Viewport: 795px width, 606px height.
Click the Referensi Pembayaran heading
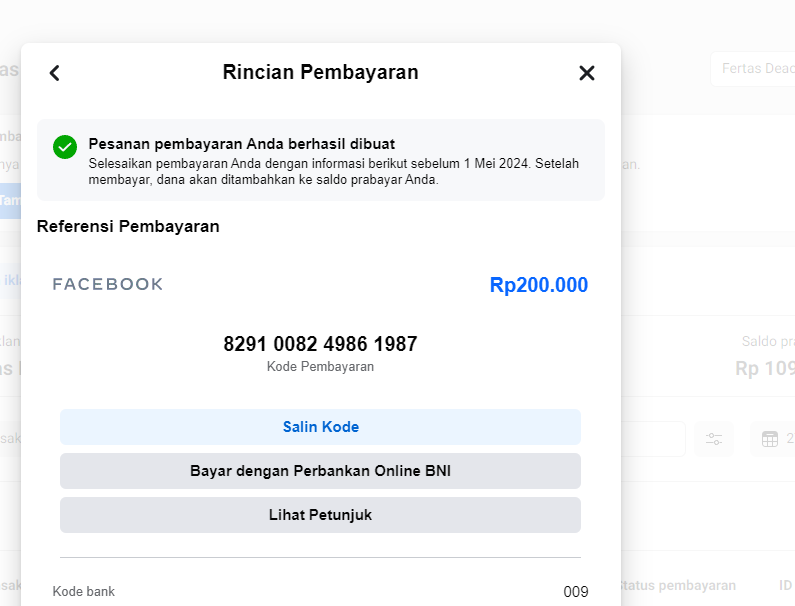[x=128, y=227]
